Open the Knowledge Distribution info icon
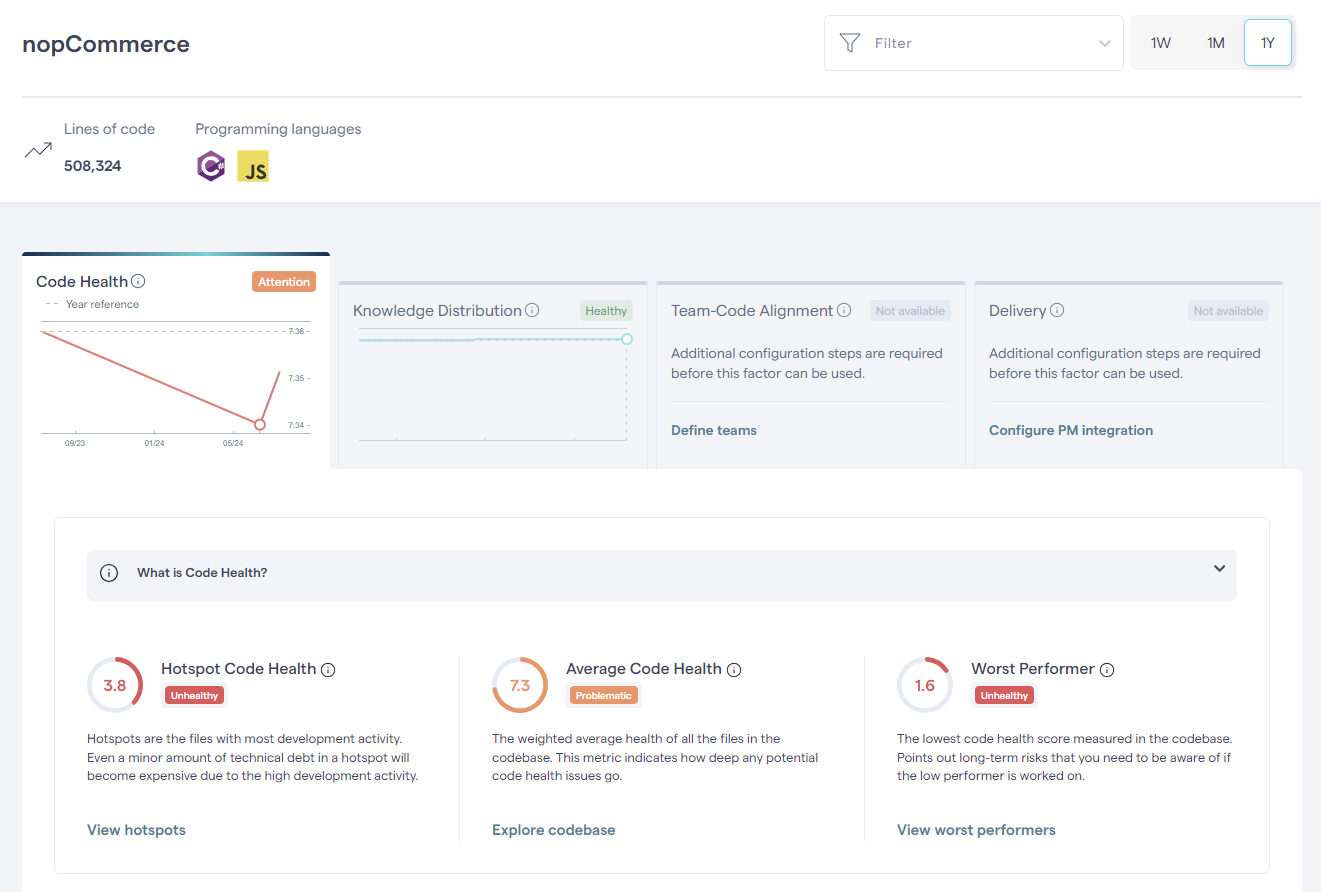Screen dimensions: 1321x892 pos(533,310)
